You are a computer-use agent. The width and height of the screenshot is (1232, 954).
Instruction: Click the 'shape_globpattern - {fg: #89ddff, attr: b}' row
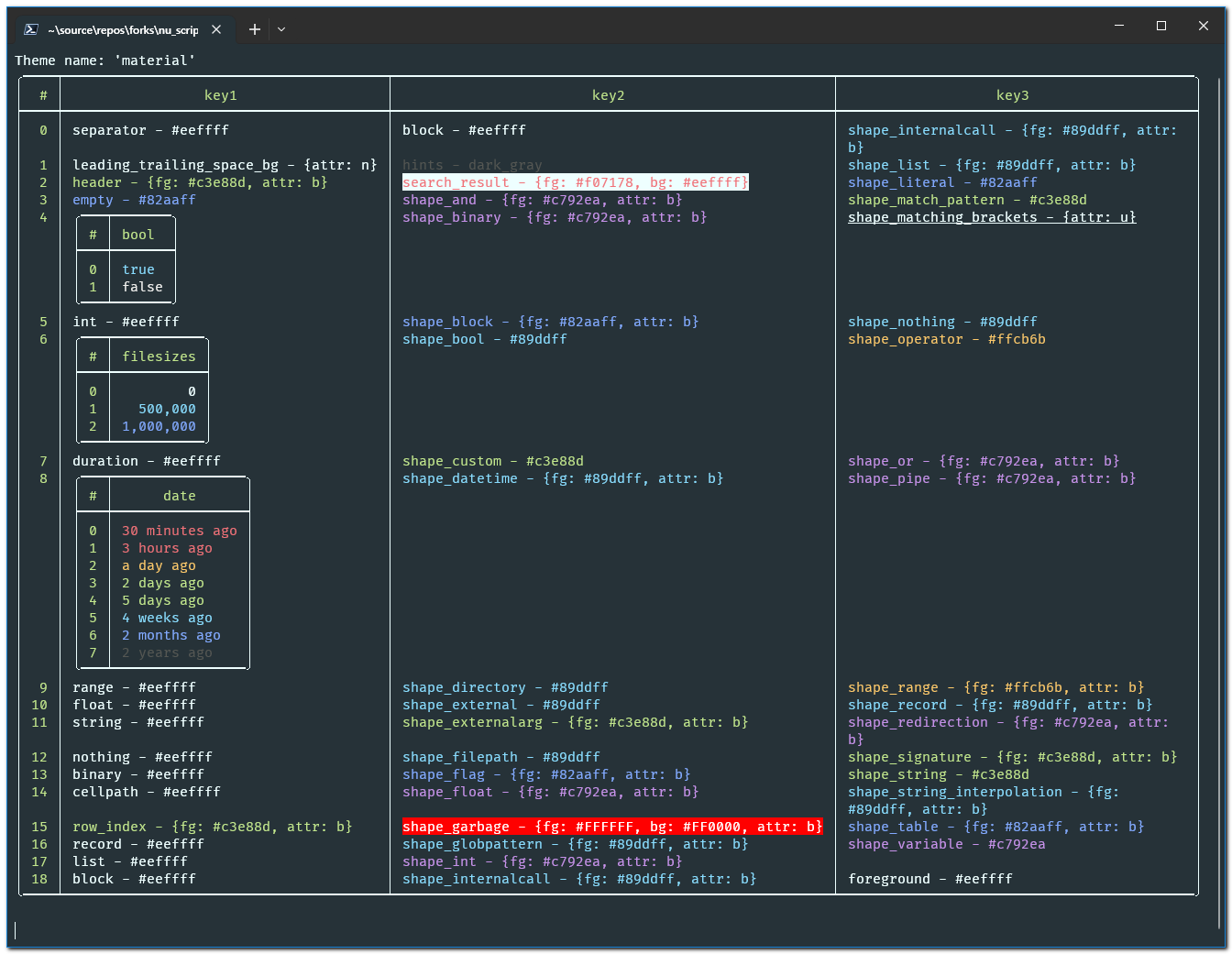[x=576, y=844]
